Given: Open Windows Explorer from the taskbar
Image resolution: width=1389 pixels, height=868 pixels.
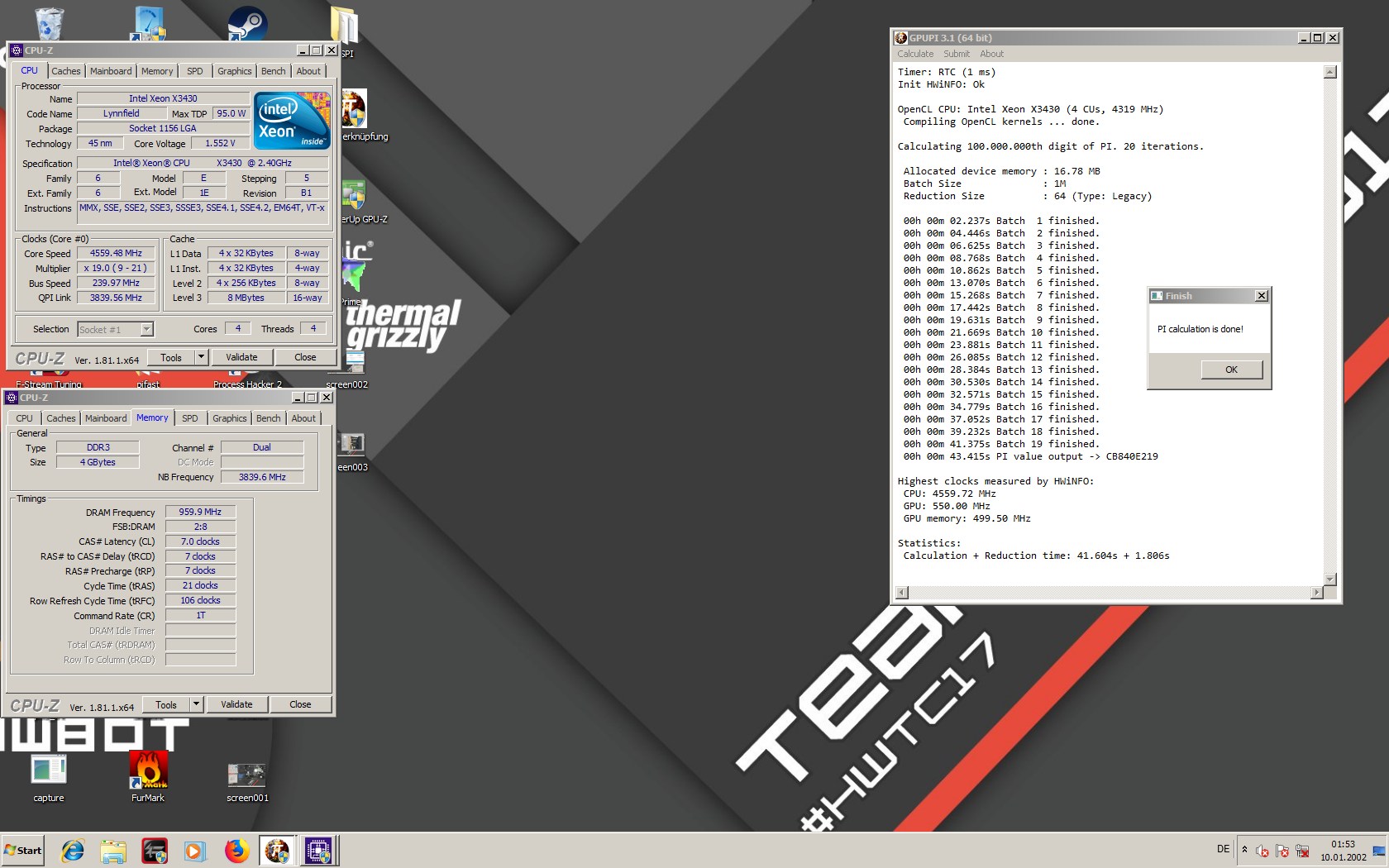Looking at the screenshot, I should pos(113,851).
